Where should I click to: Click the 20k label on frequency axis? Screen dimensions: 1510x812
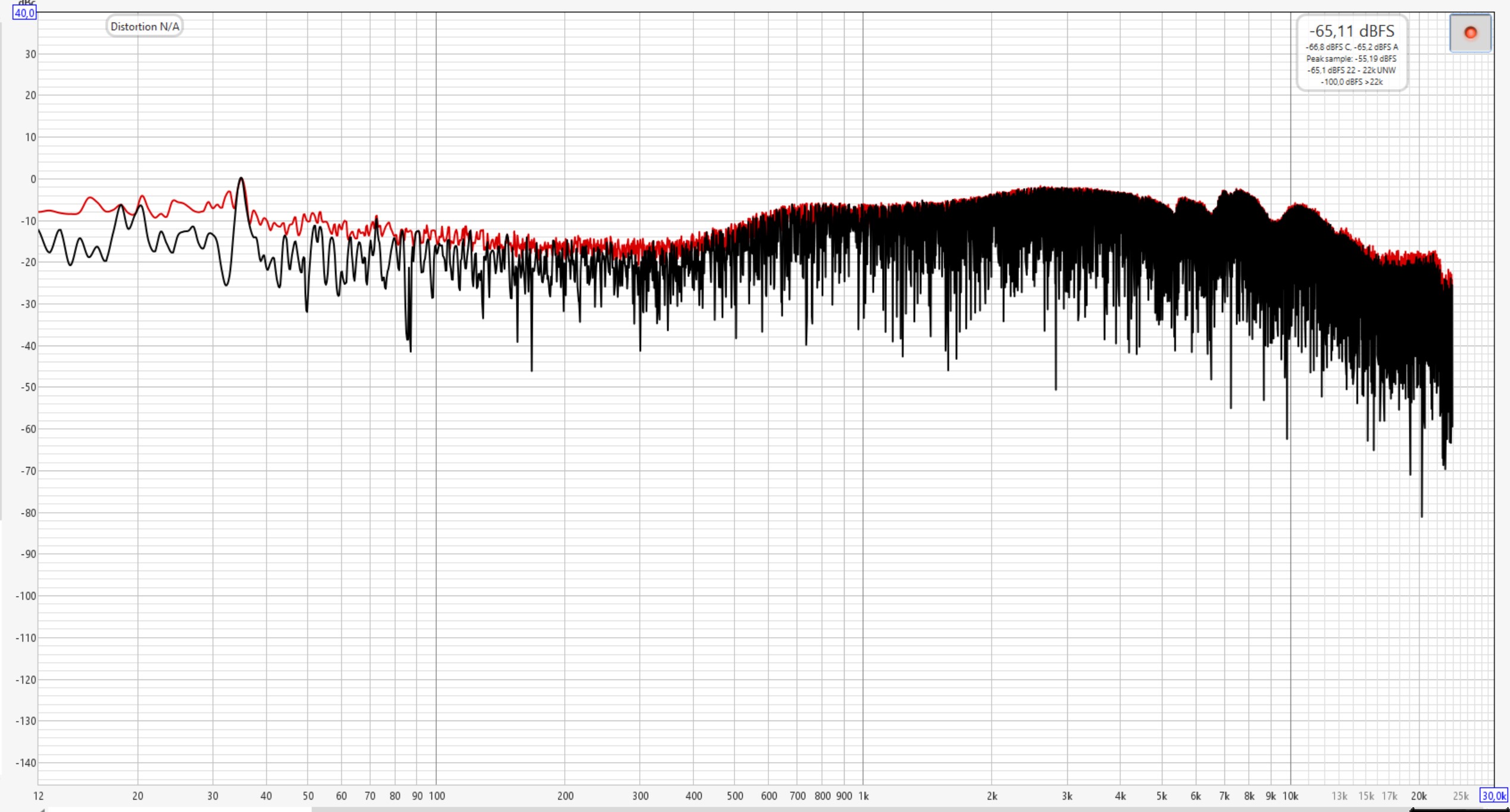coord(1418,796)
